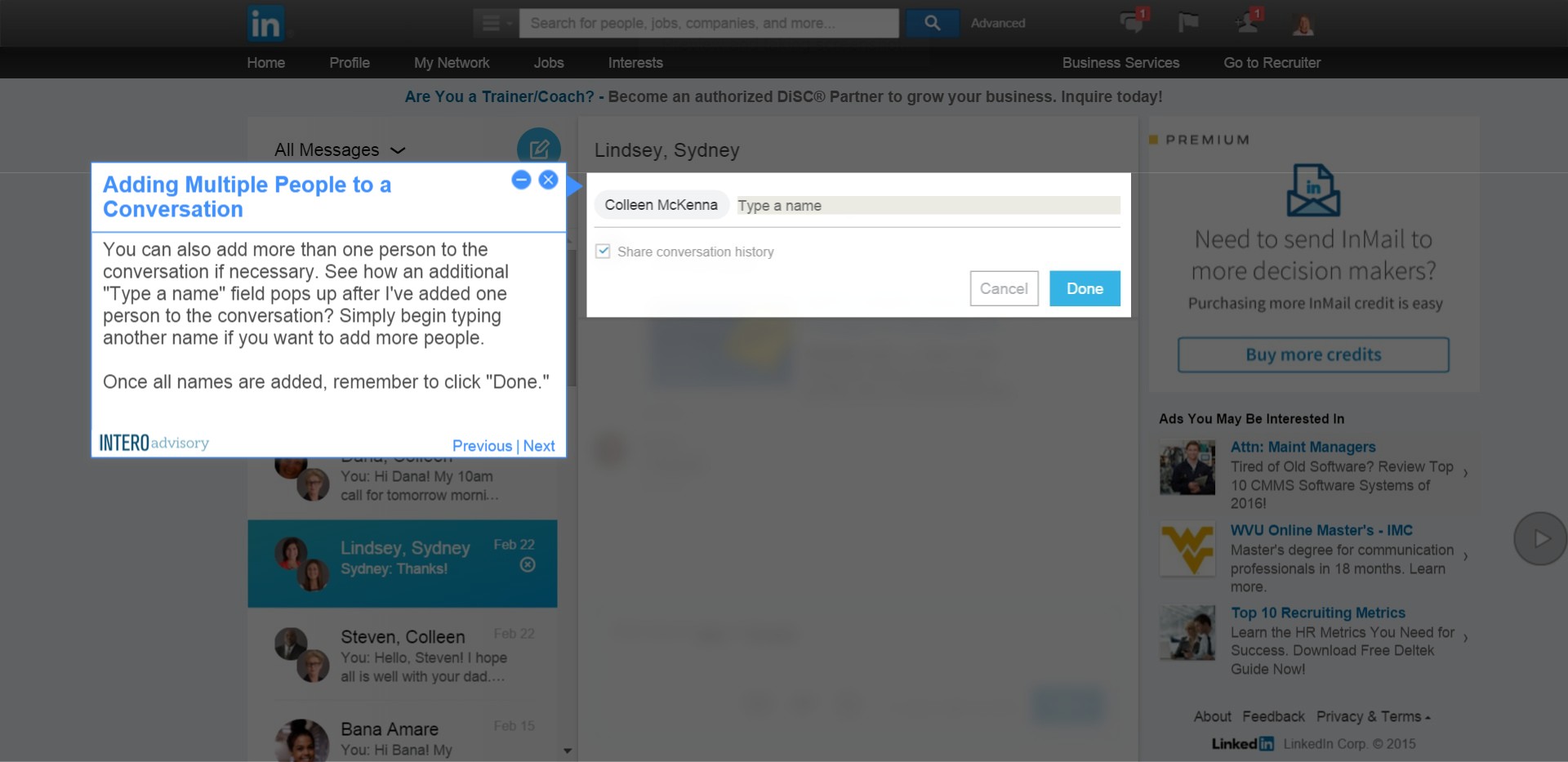Screen dimensions: 1568x762
Task: Expand Privacy & Terms dropdown
Action: 1373,716
